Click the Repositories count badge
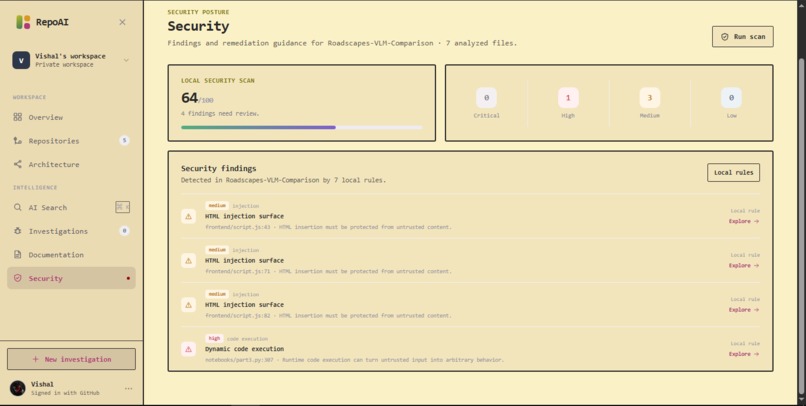This screenshot has width=806, height=406. pos(124,140)
